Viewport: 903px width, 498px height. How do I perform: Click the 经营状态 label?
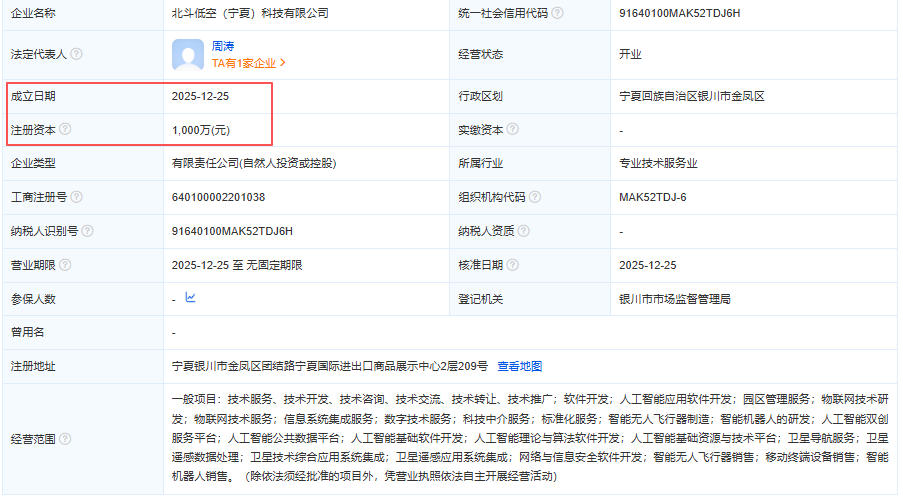tap(480, 54)
